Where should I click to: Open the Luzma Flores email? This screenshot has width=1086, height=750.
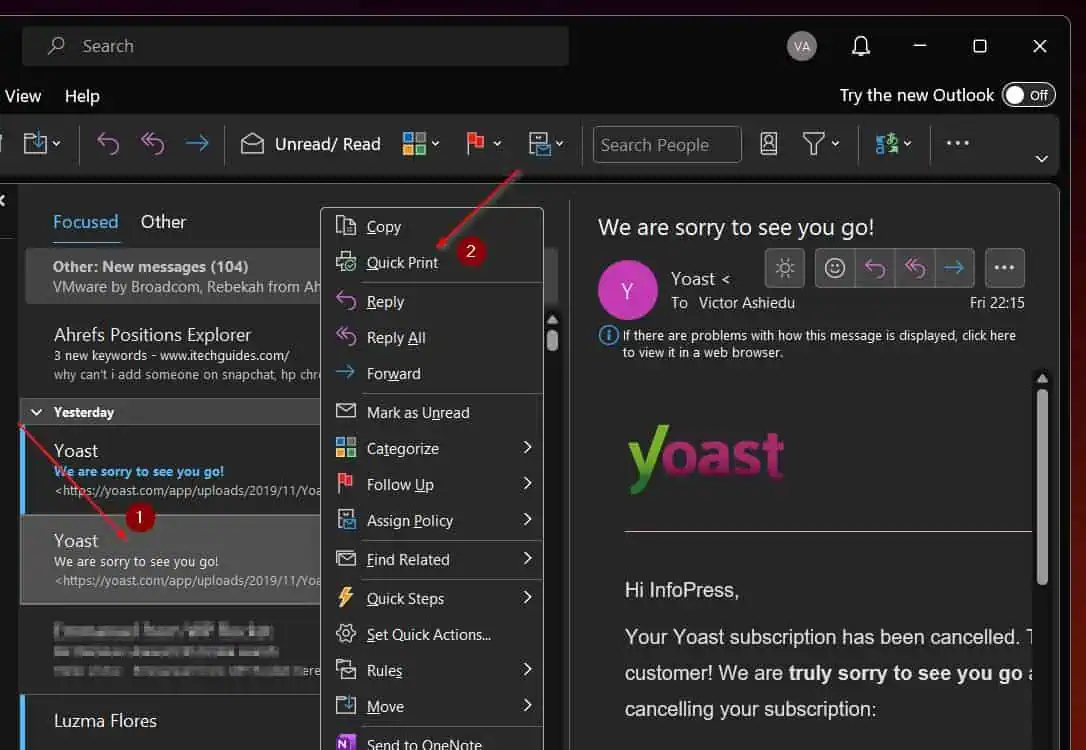coord(172,722)
